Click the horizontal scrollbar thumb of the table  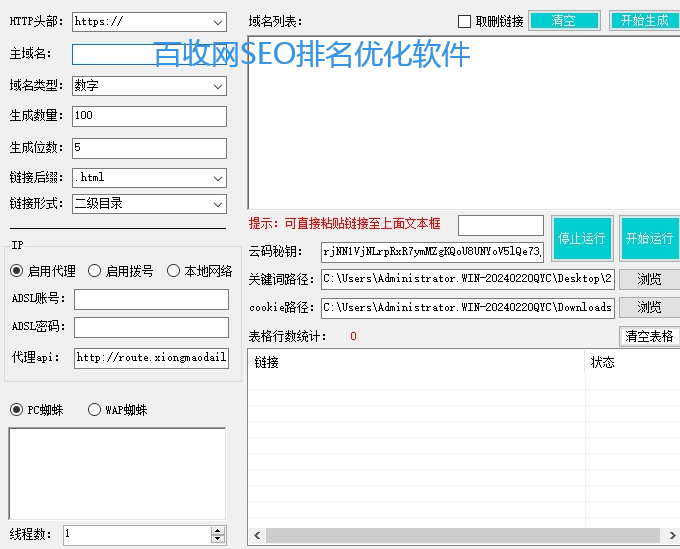(463, 536)
